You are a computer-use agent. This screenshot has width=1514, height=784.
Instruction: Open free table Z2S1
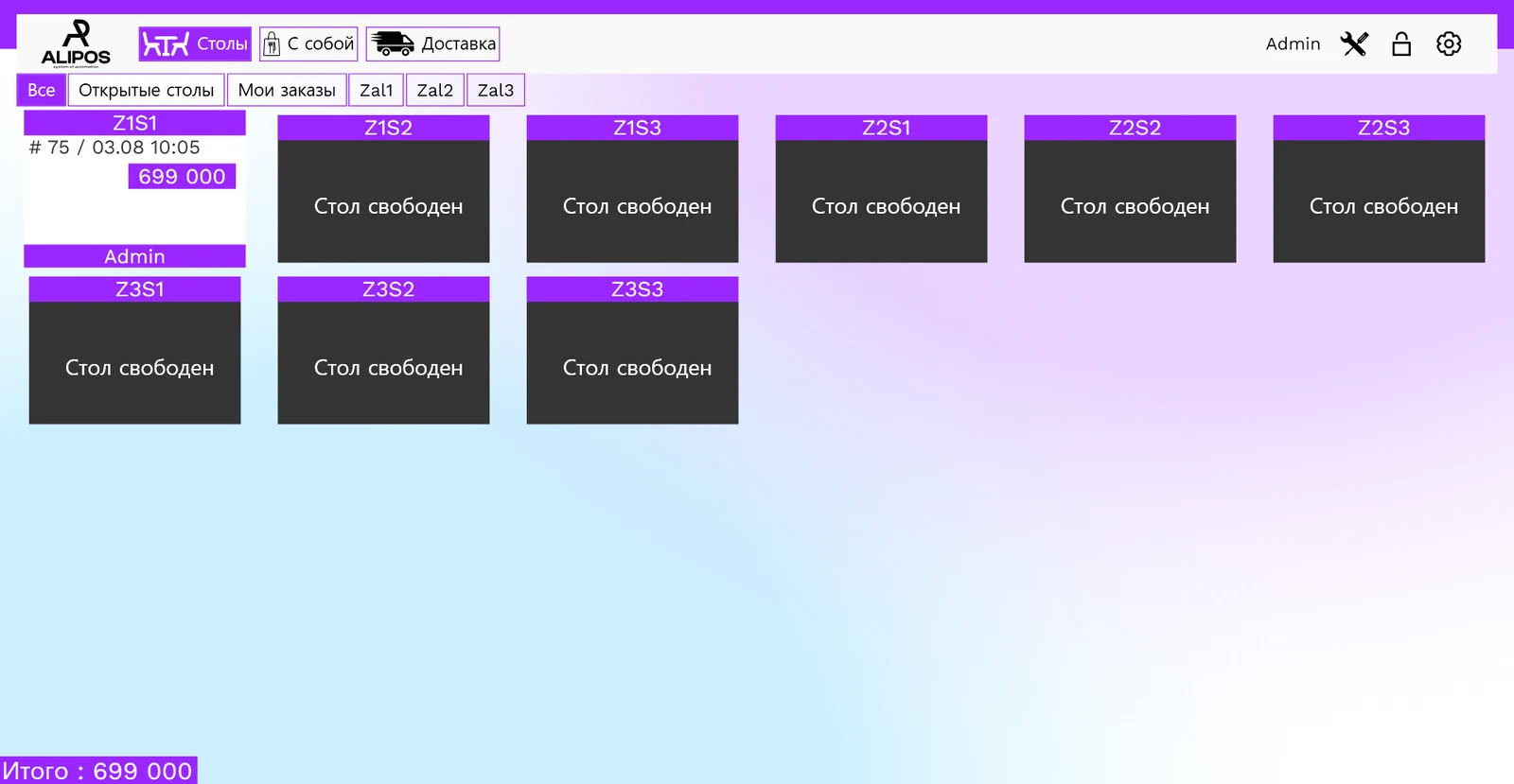(x=881, y=189)
